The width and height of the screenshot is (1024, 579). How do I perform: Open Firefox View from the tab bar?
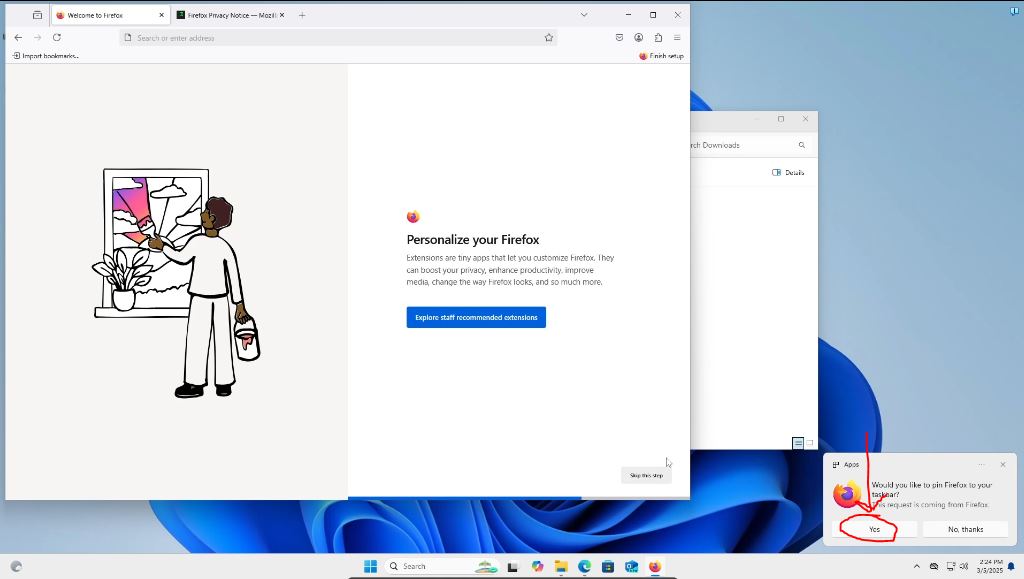click(x=37, y=15)
